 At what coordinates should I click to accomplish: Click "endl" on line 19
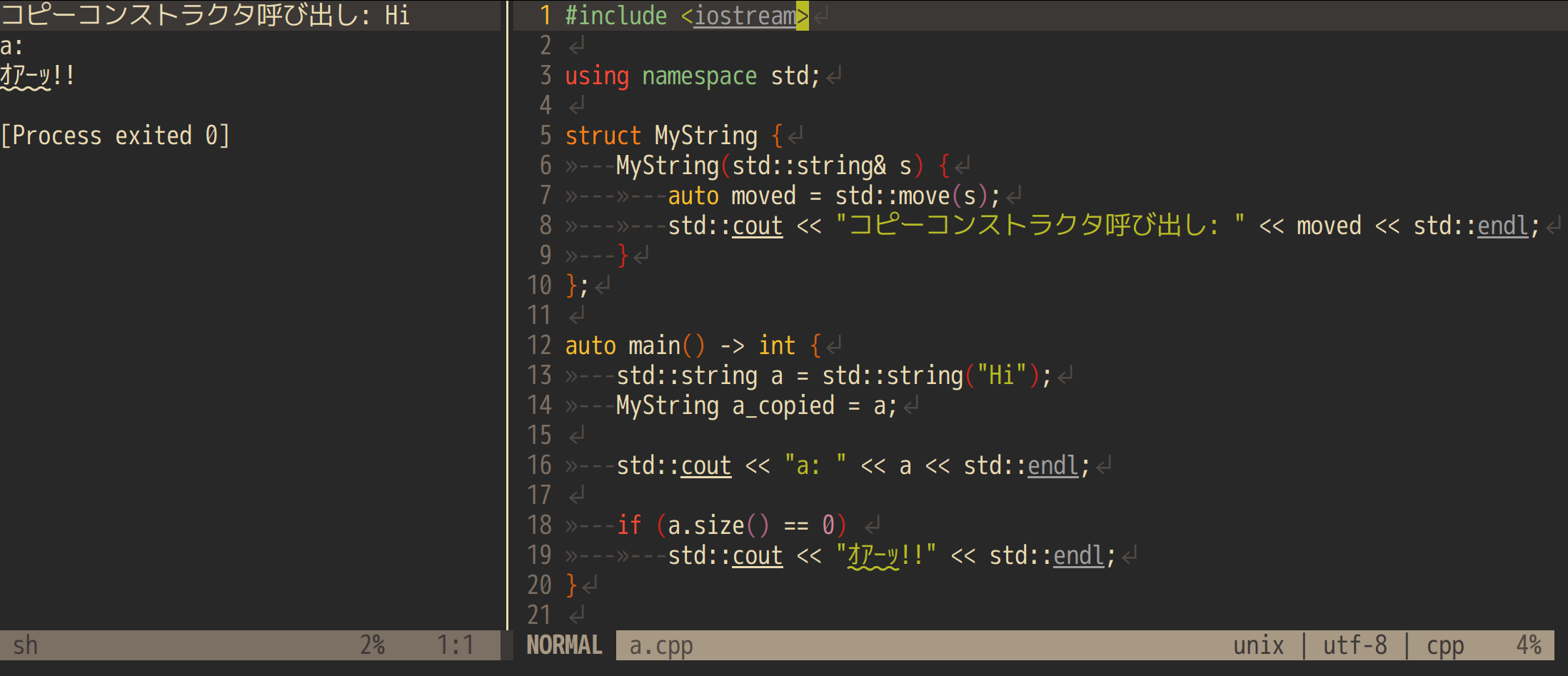tap(1079, 555)
